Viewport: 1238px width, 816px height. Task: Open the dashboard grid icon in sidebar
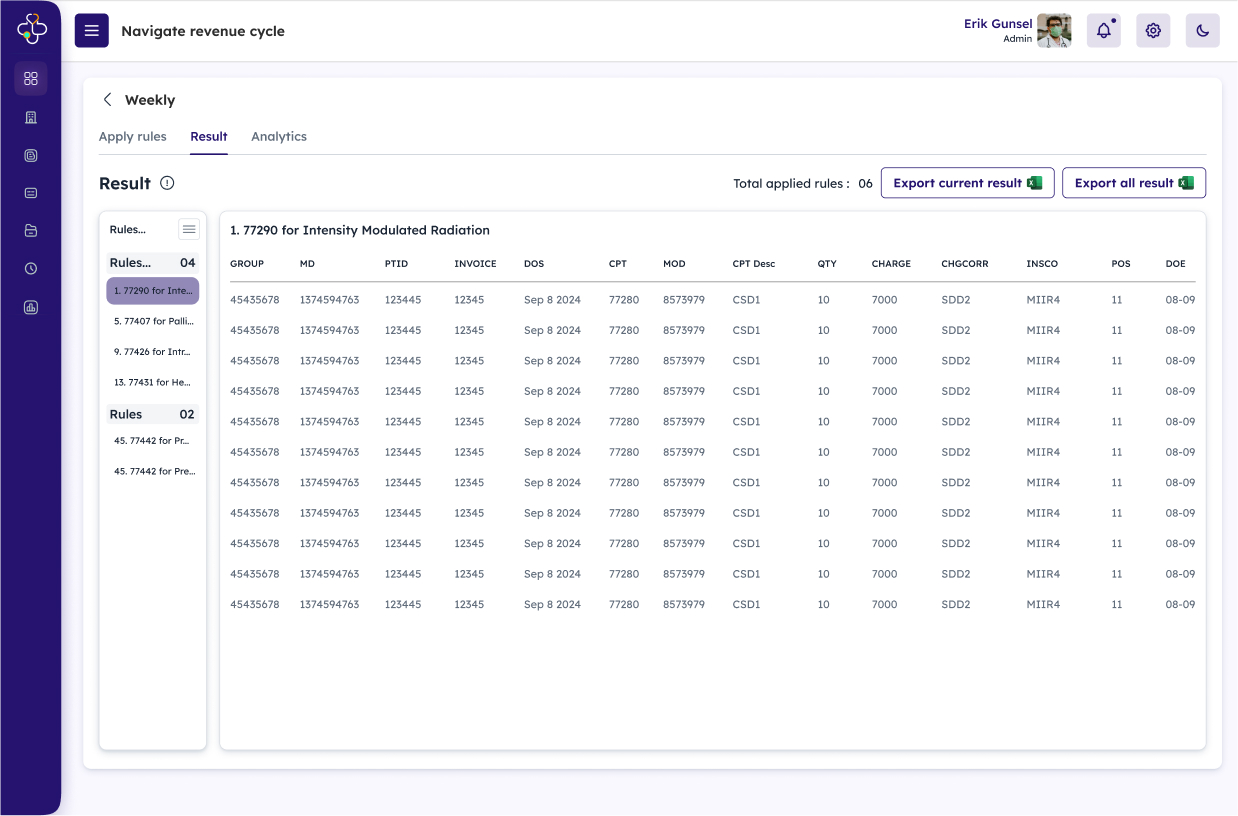[x=31, y=78]
